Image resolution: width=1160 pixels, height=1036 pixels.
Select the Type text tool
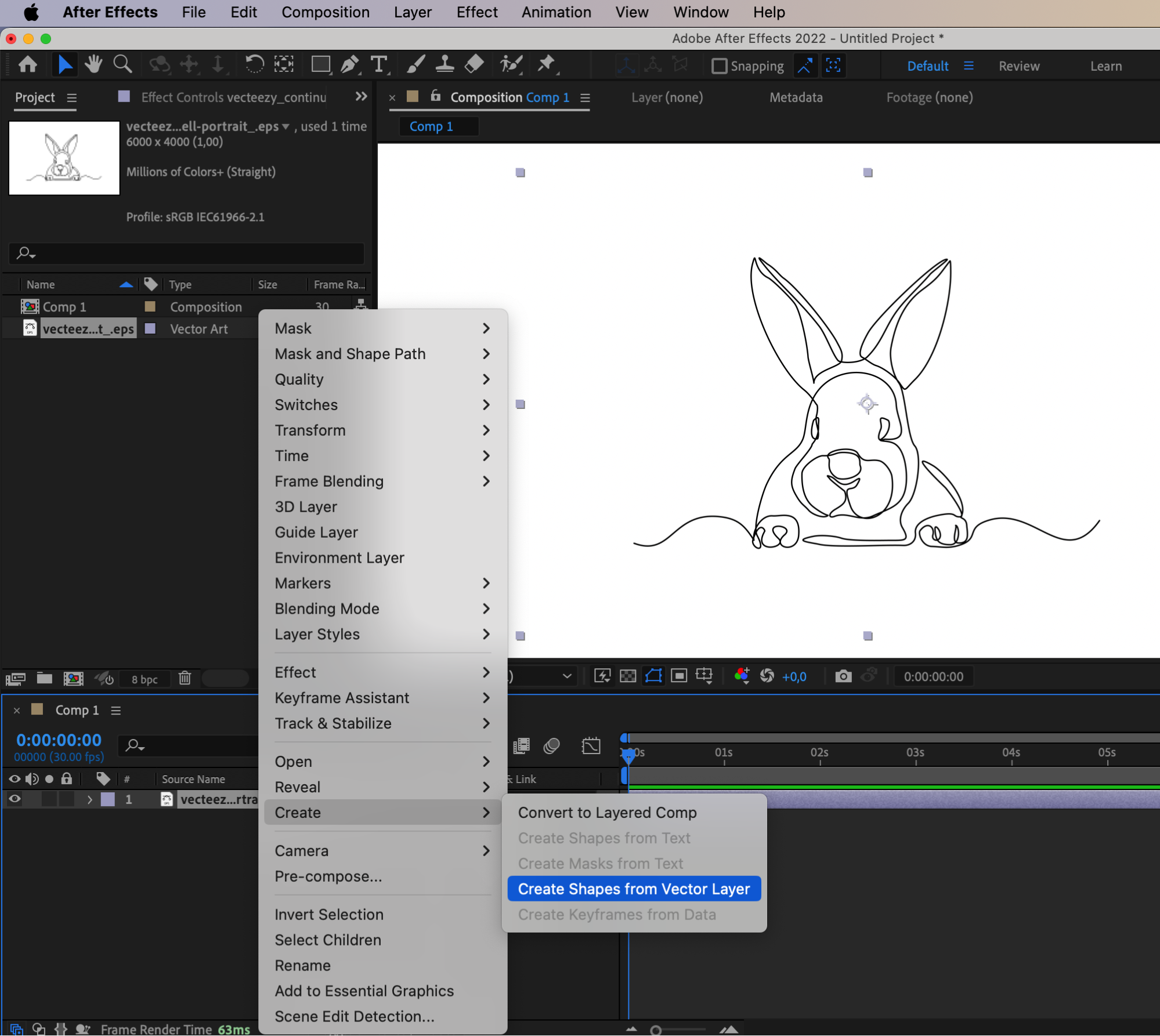(379, 64)
